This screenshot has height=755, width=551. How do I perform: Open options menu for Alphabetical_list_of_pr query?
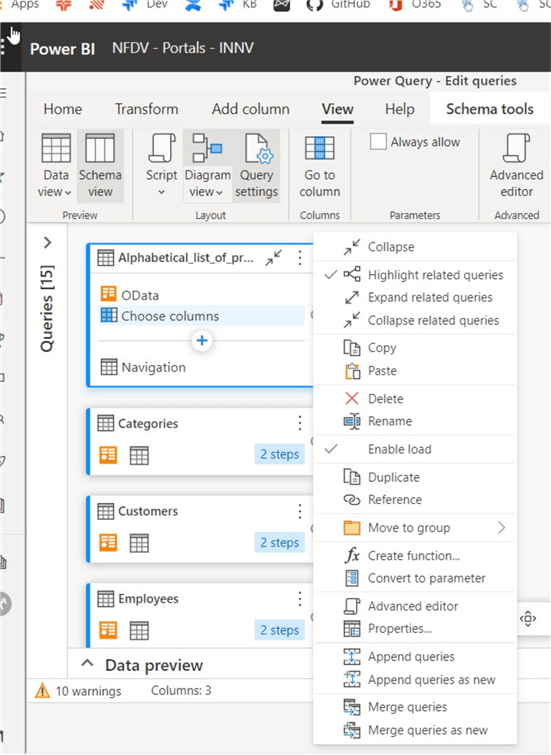point(300,258)
